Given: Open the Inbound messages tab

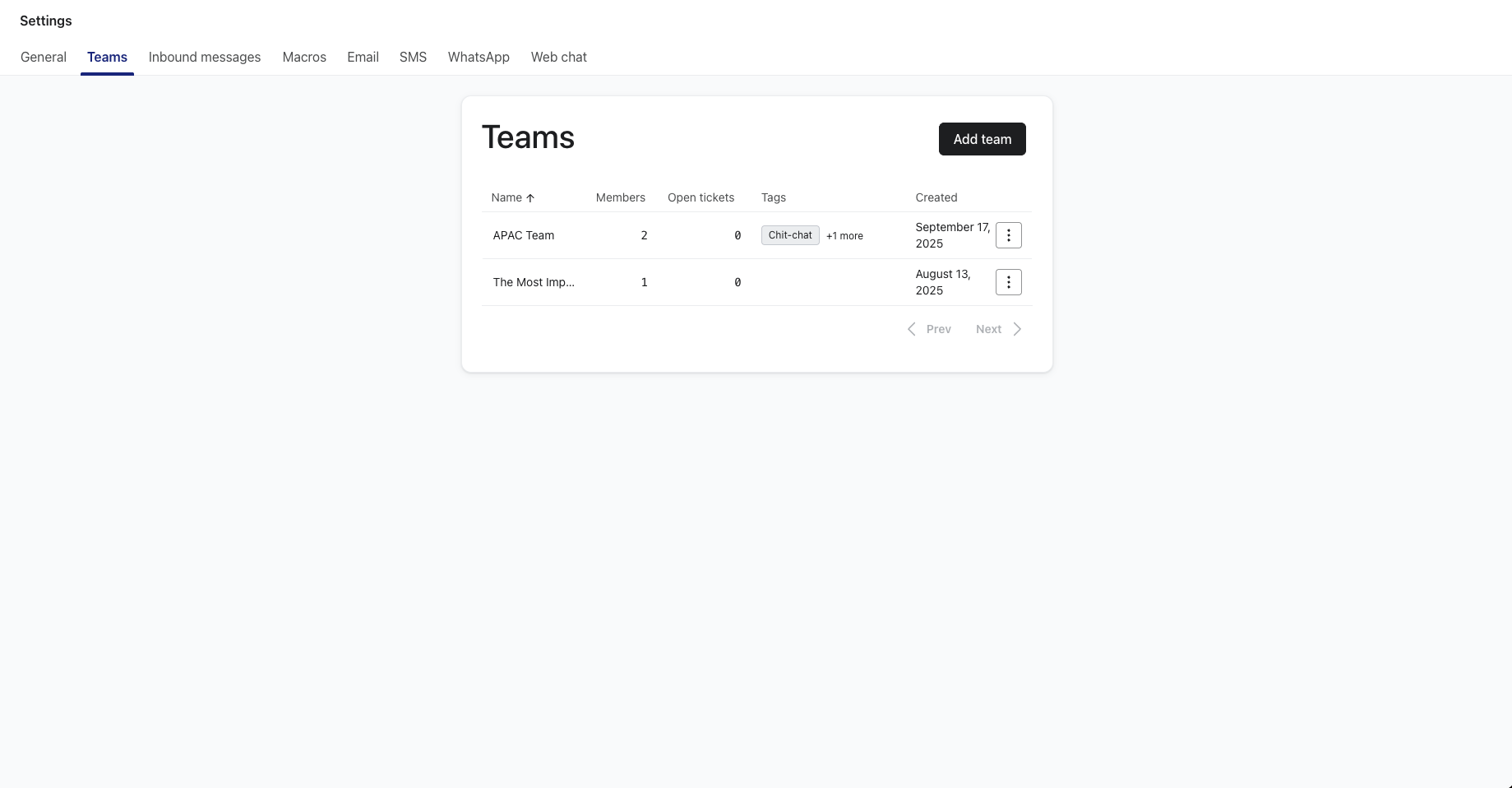Looking at the screenshot, I should (205, 57).
